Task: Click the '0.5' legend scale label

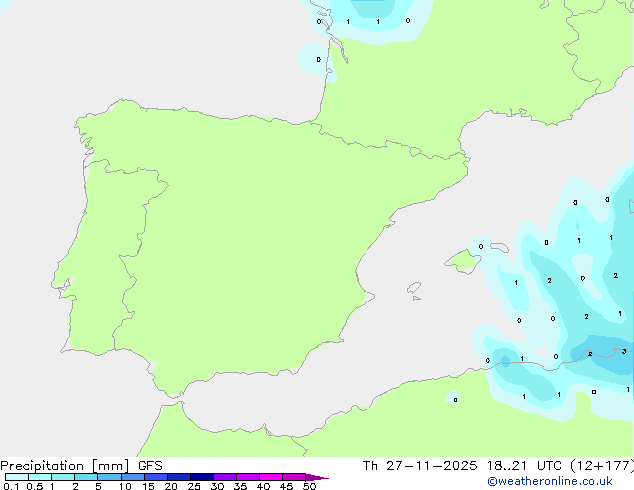Action: tap(35, 486)
